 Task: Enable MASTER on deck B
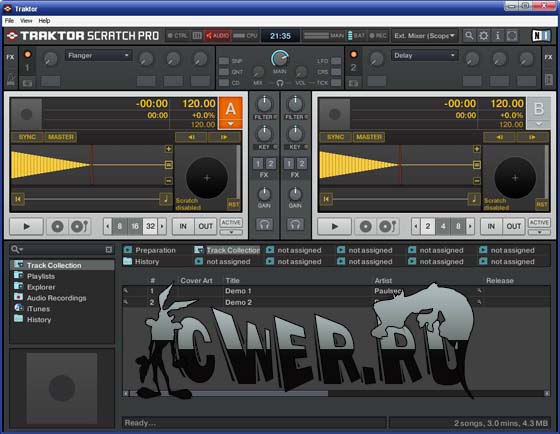click(369, 137)
